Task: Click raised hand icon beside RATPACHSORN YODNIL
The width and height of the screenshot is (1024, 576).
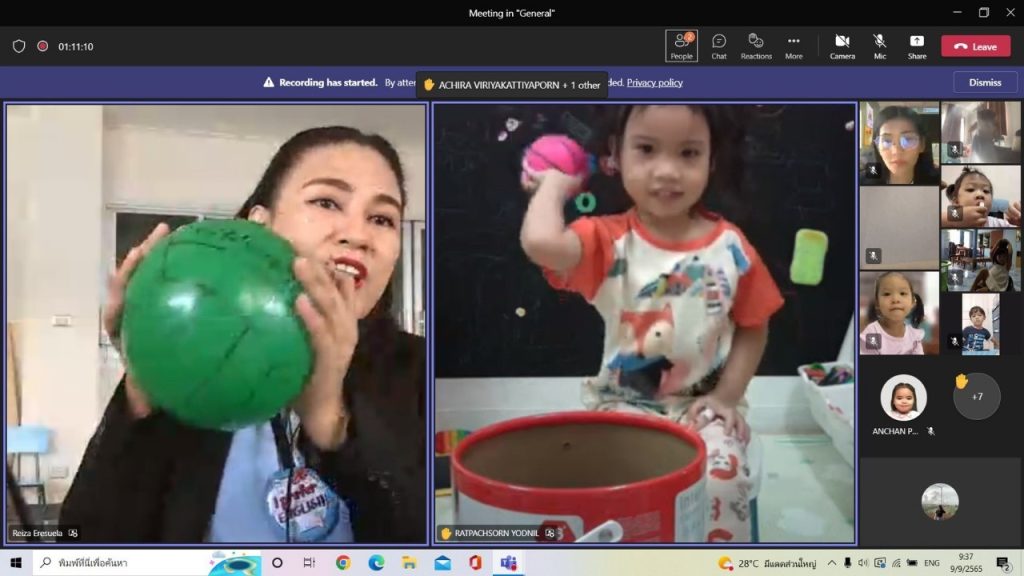Action: (x=446, y=533)
